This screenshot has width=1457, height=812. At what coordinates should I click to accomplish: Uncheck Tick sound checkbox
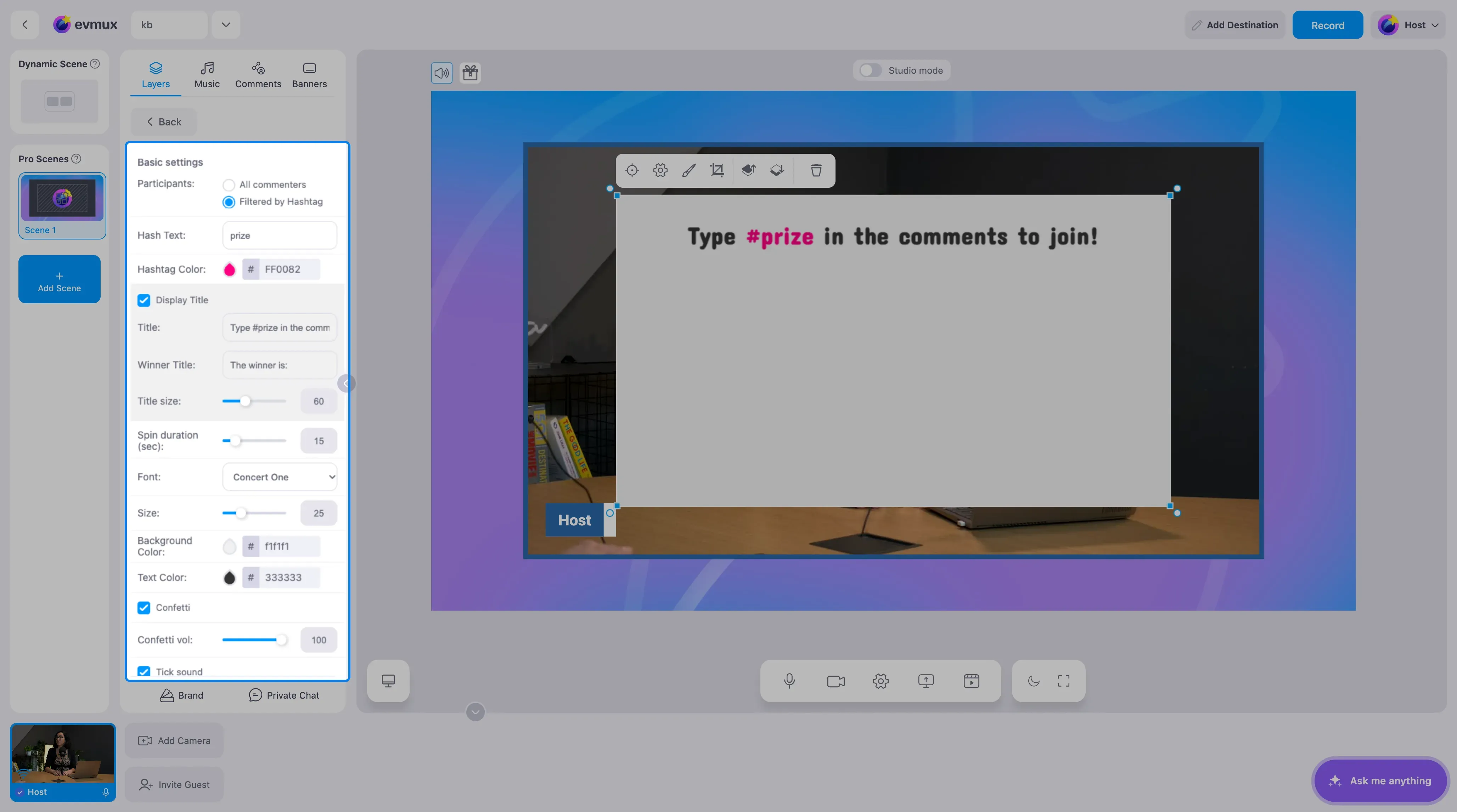click(144, 672)
